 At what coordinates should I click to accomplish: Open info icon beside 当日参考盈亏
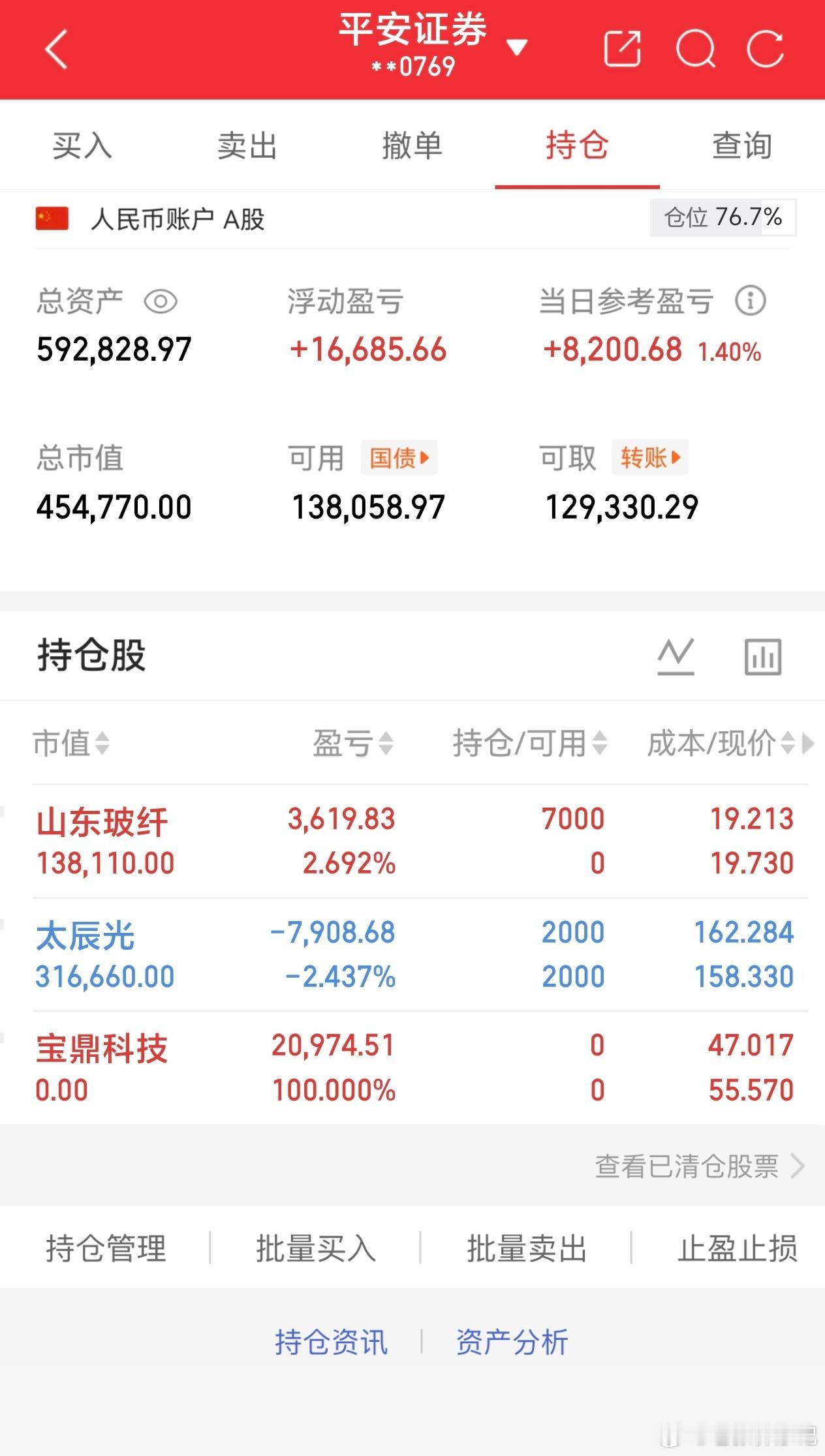(x=750, y=301)
